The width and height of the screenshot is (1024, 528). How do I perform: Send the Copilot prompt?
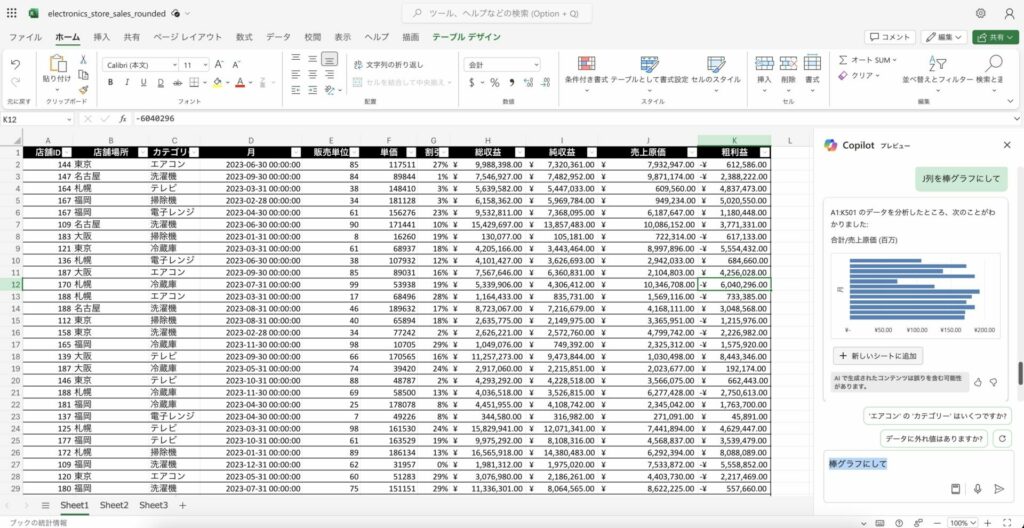click(999, 488)
